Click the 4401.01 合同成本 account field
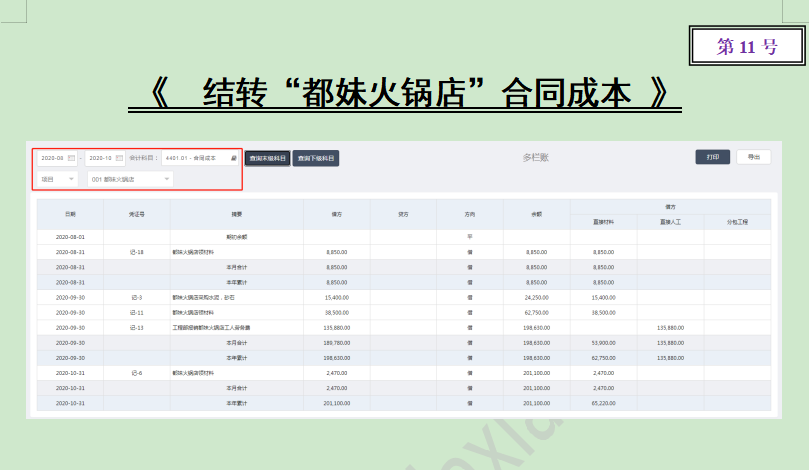809x470 pixels. (x=200, y=158)
